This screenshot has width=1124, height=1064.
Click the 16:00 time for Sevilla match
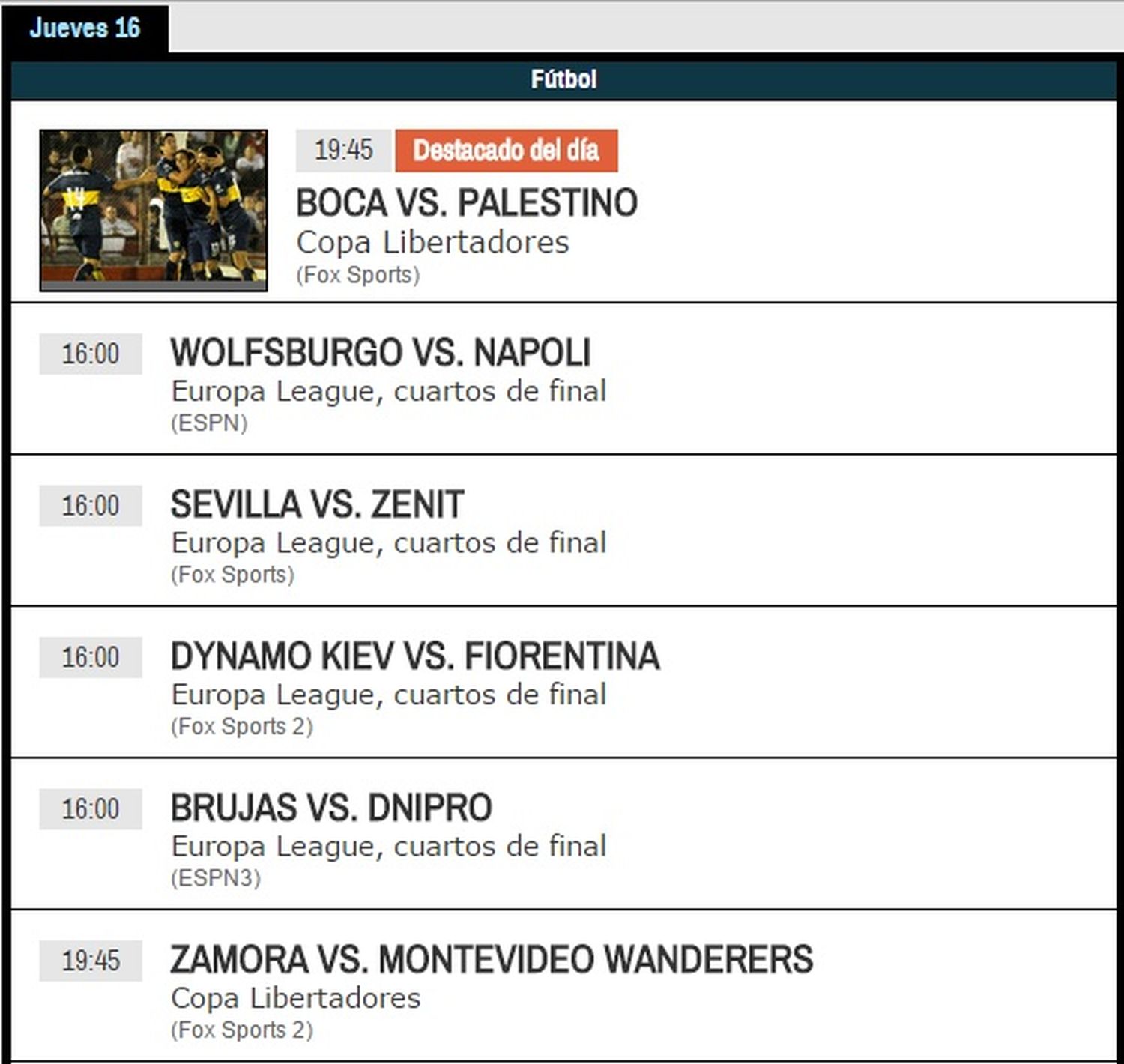91,506
